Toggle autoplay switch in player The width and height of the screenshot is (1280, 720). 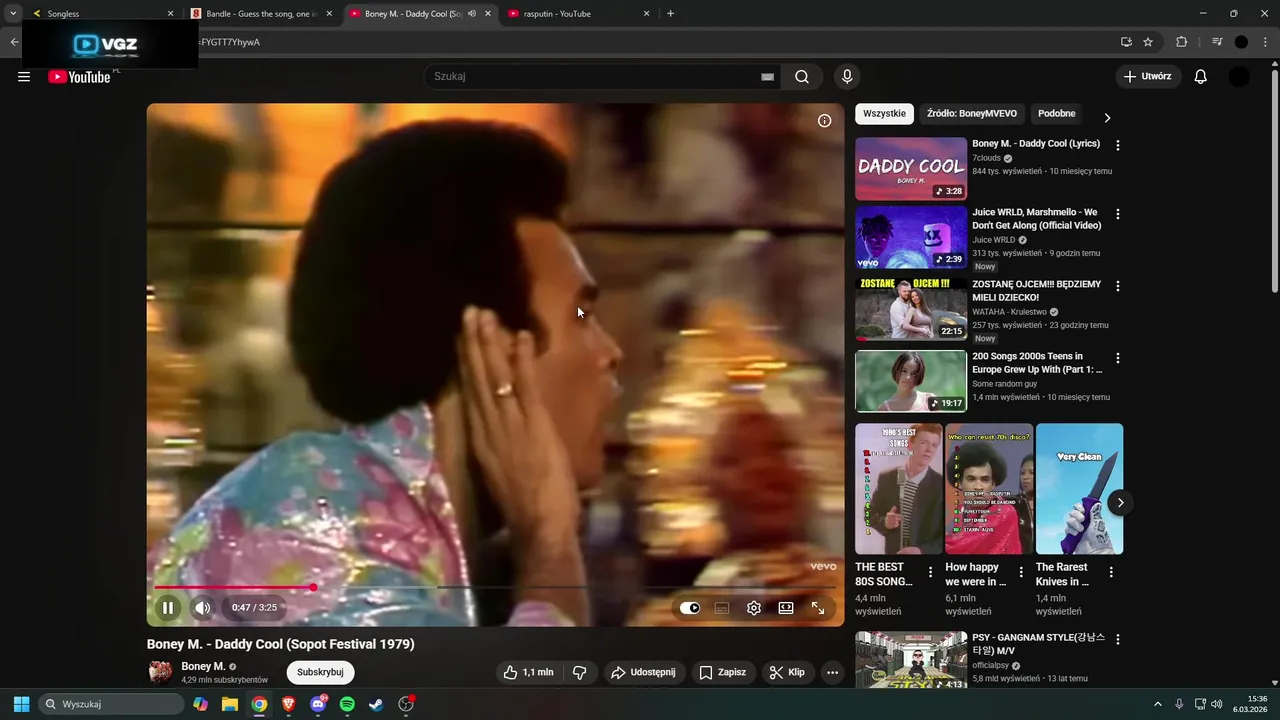690,607
